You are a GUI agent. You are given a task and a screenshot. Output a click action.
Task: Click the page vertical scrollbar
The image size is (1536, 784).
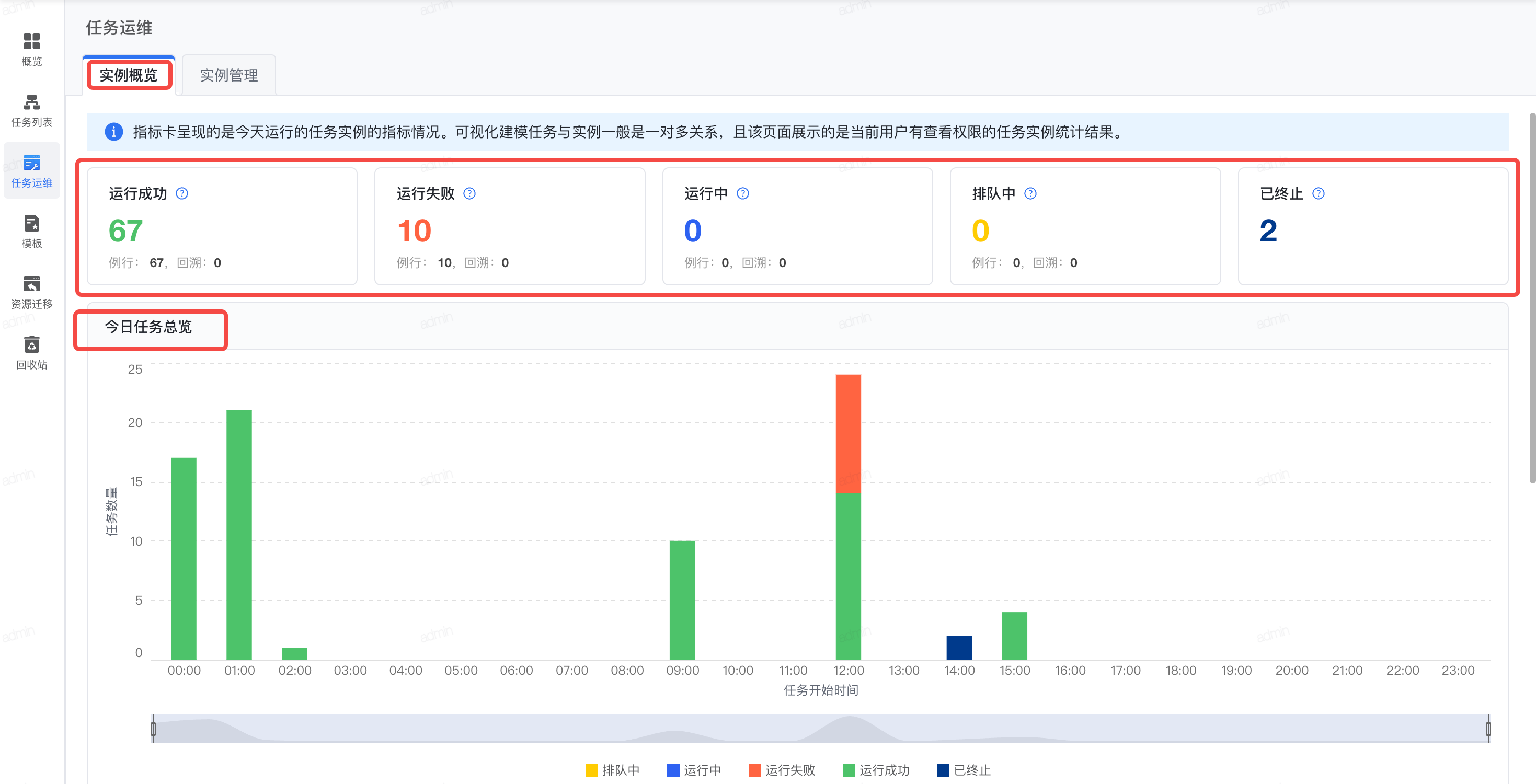pos(1532,298)
